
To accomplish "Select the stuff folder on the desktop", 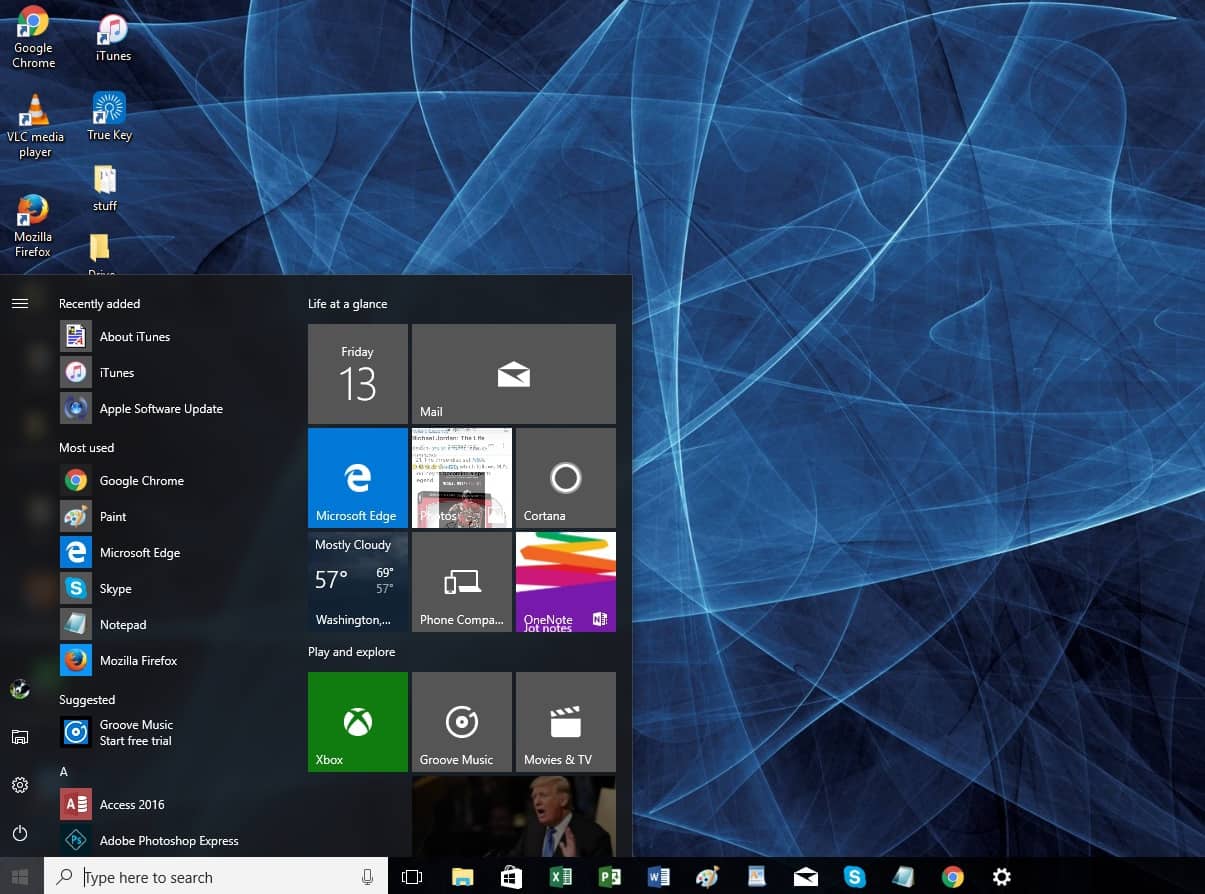I will (105, 189).
